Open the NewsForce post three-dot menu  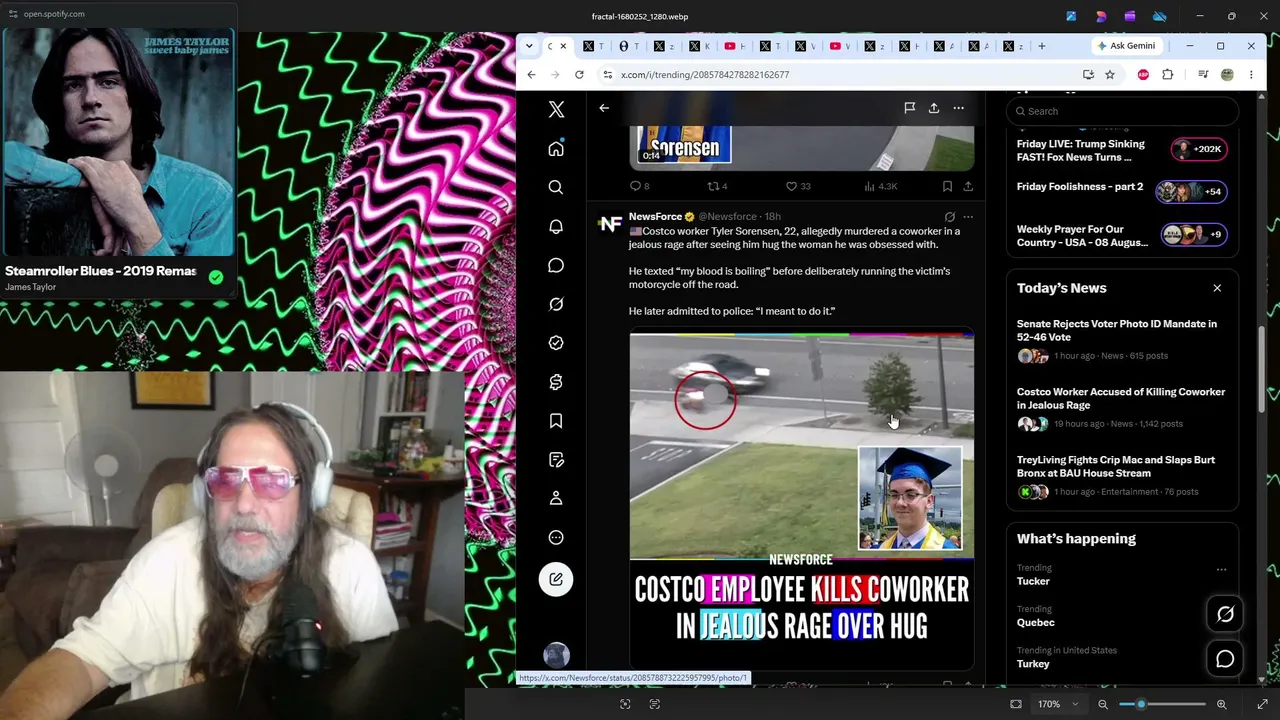tap(967, 216)
